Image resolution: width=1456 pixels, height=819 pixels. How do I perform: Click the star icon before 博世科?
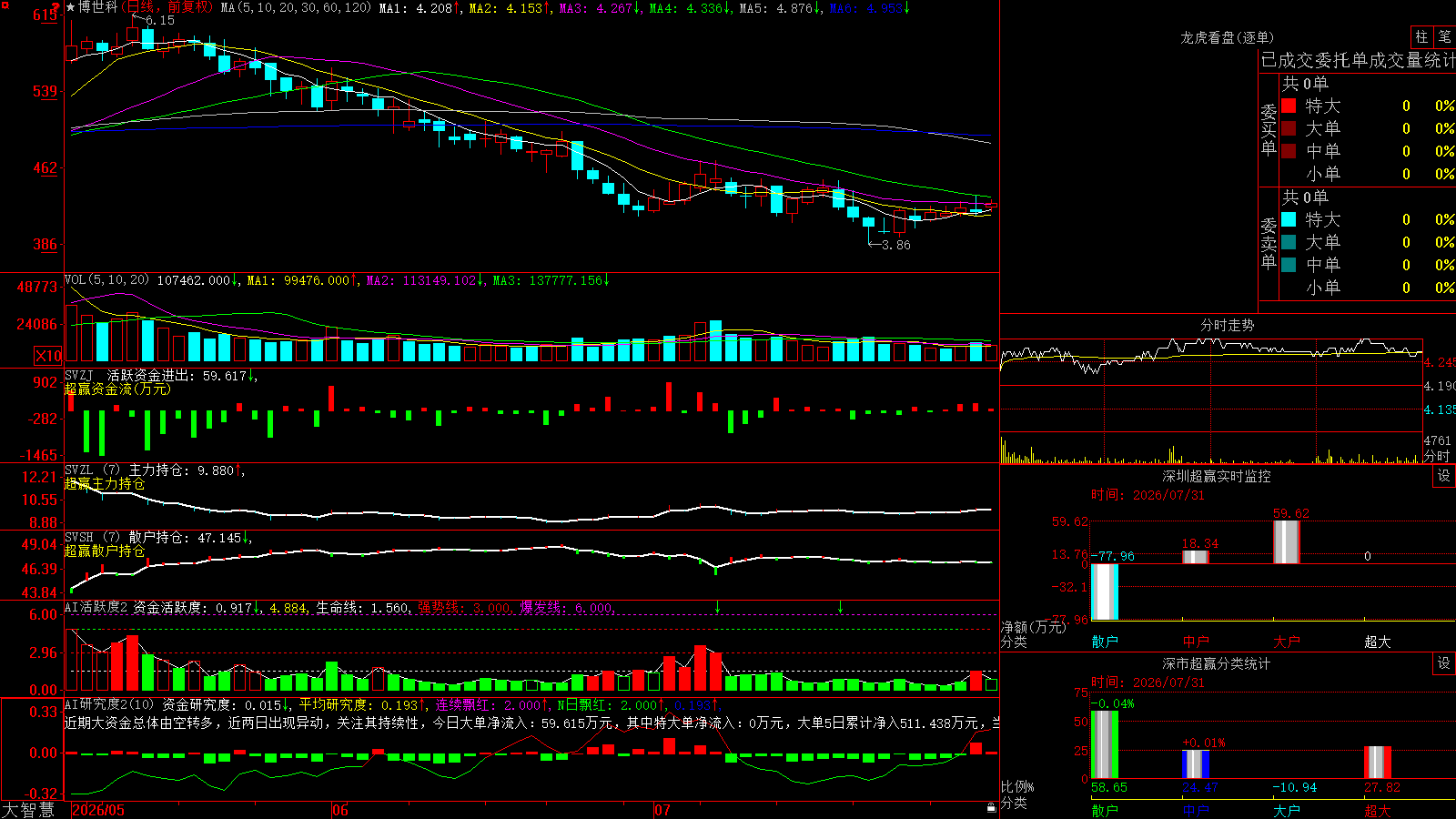[x=71, y=7]
